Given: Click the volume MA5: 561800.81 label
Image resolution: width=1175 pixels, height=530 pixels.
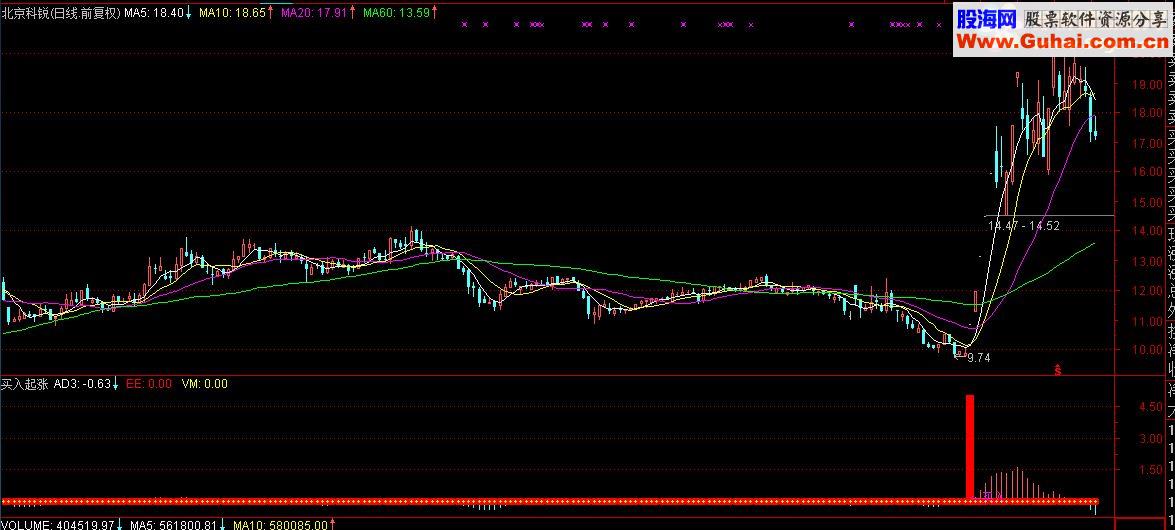Looking at the screenshot, I should pyautogui.click(x=175, y=525).
